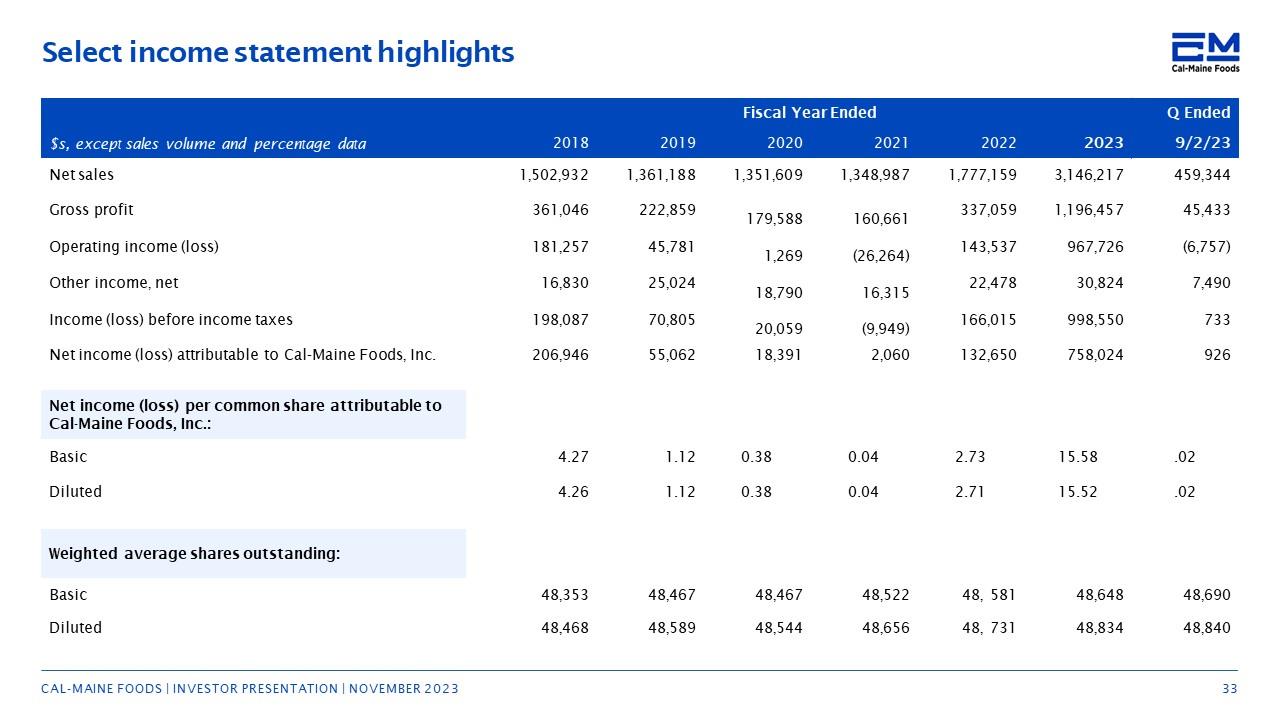
Task: Click gross profit value 361,046
Action: point(562,210)
